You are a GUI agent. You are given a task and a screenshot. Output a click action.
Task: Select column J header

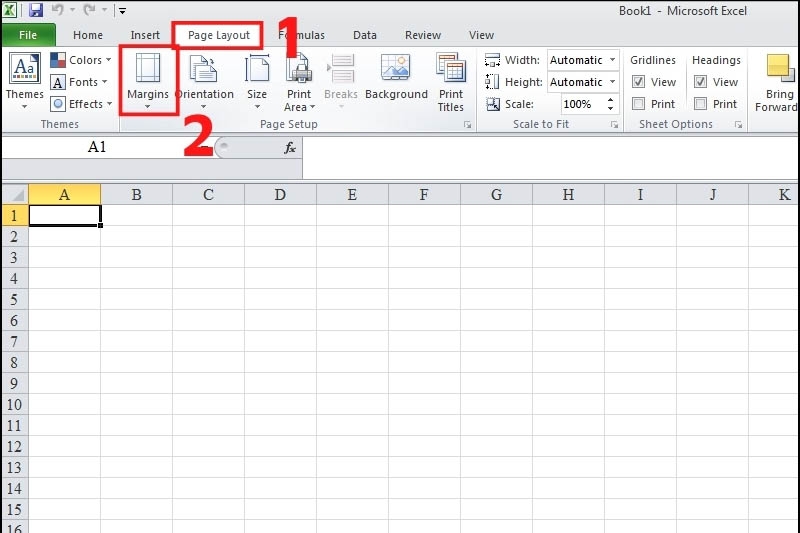point(712,194)
